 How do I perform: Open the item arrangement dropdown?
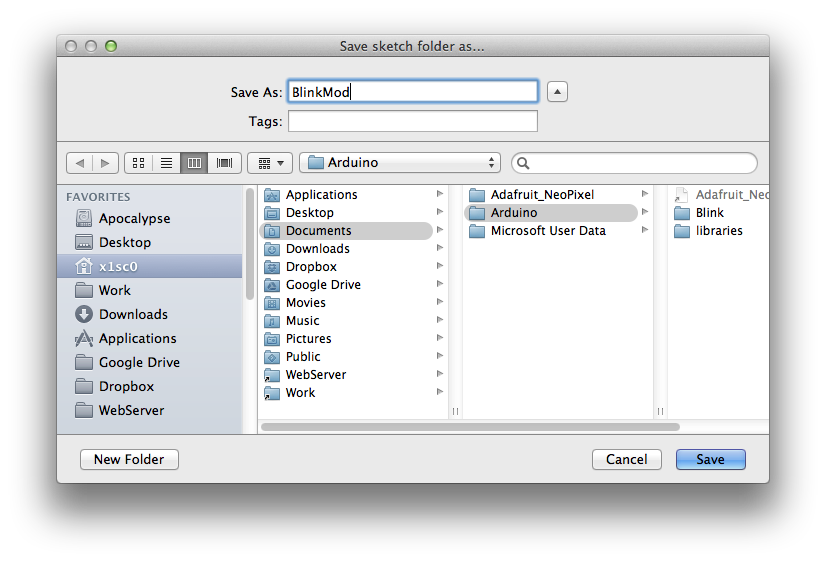pos(270,162)
